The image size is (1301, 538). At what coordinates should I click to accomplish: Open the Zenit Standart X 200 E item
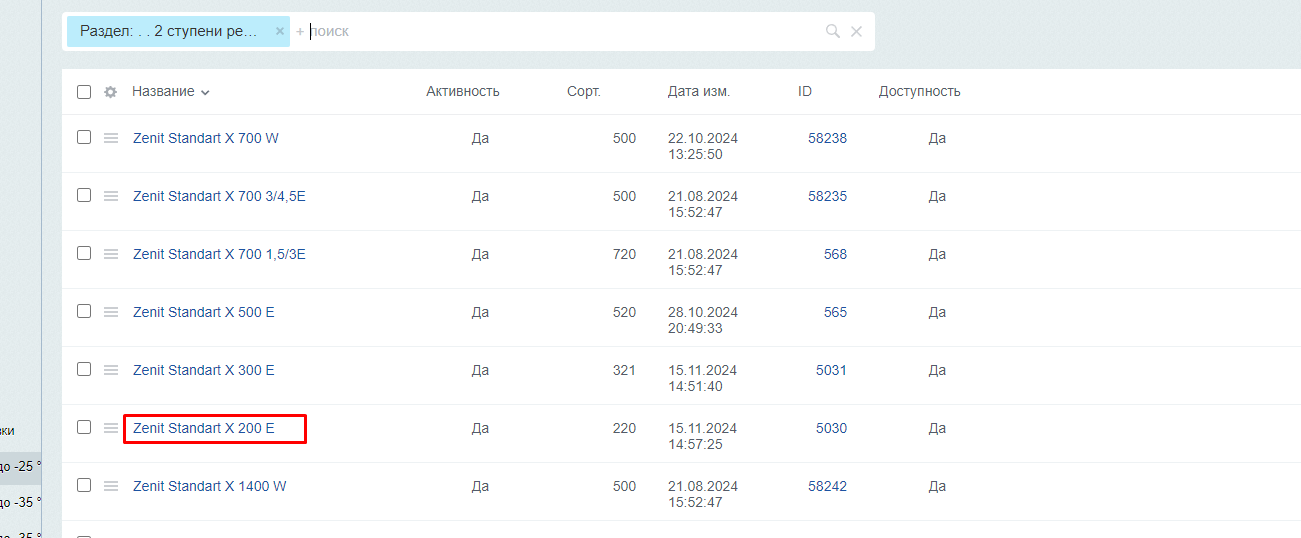tap(204, 428)
